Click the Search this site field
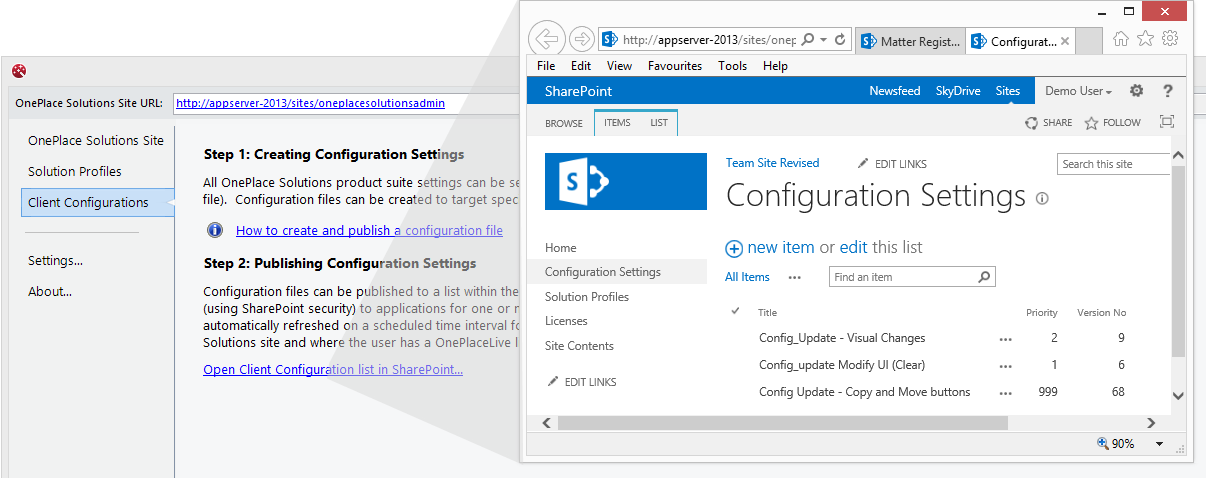Image resolution: width=1206 pixels, height=478 pixels. tap(1112, 164)
